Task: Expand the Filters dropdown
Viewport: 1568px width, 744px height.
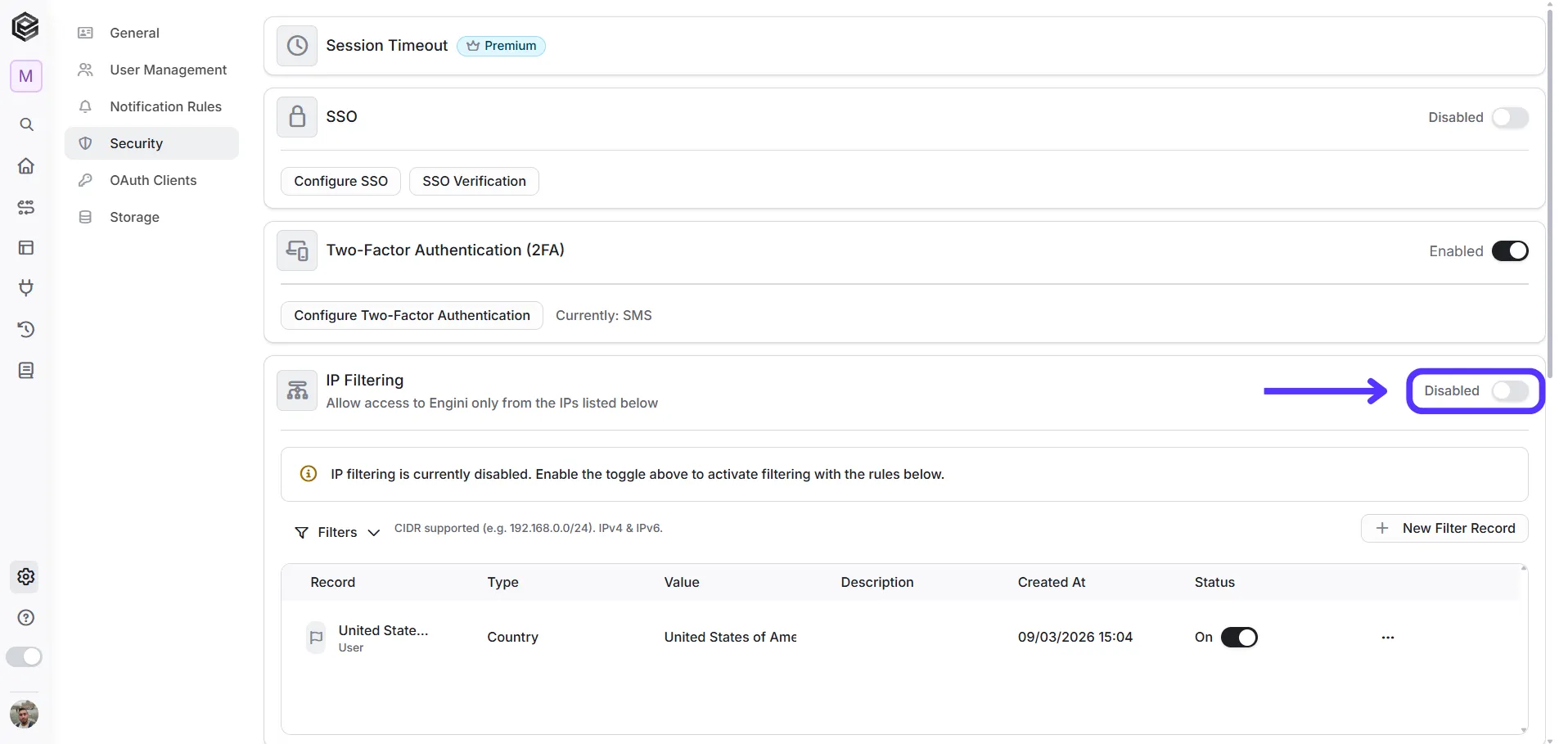Action: pyautogui.click(x=337, y=533)
